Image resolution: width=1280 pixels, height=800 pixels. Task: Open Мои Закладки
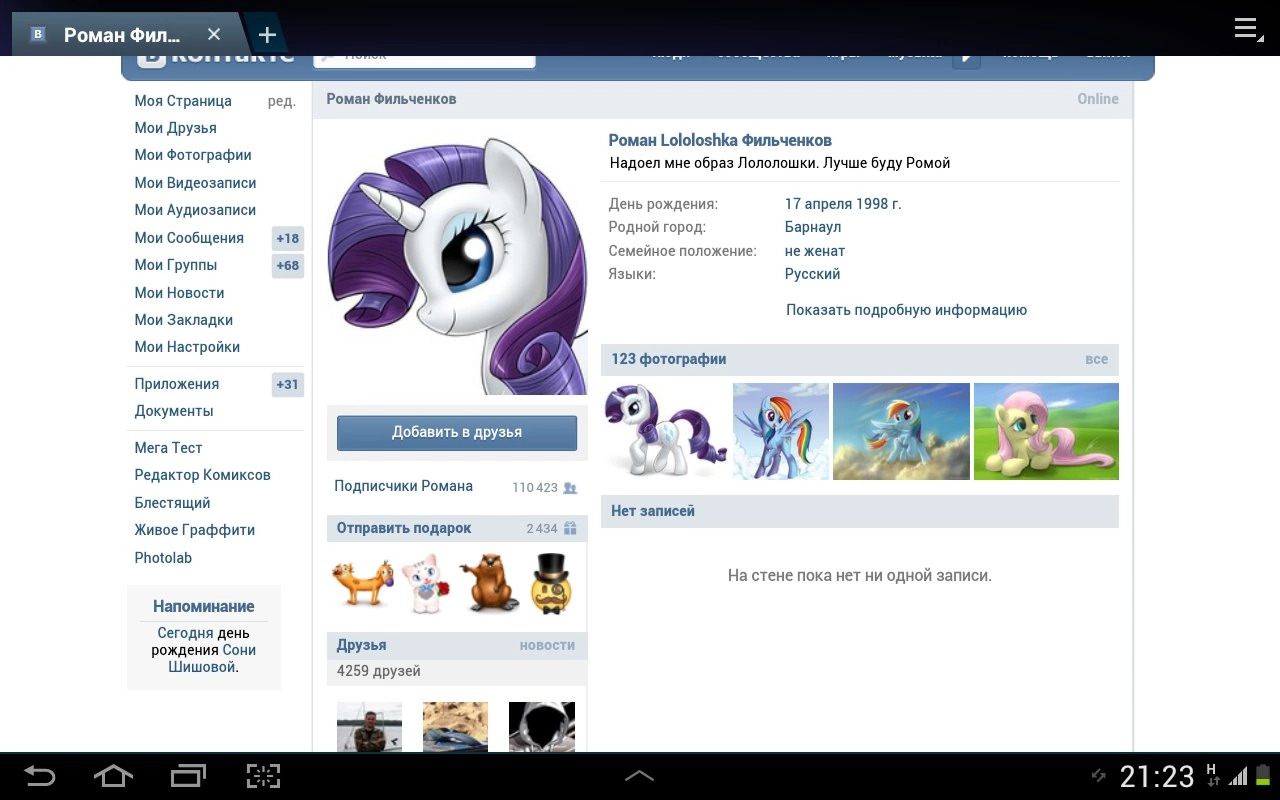pyautogui.click(x=184, y=320)
